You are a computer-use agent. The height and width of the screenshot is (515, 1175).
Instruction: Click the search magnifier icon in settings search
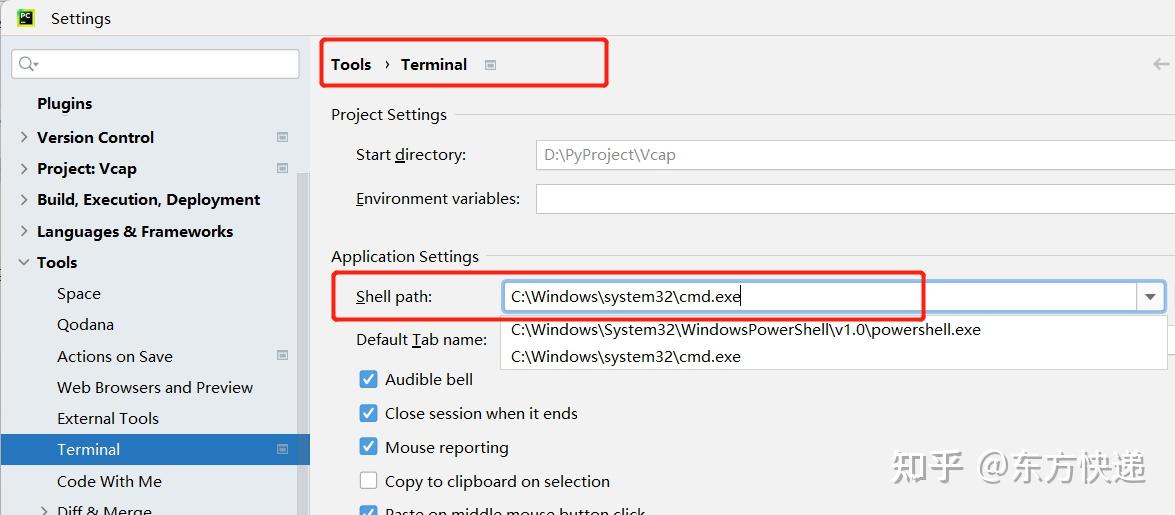click(x=28, y=64)
